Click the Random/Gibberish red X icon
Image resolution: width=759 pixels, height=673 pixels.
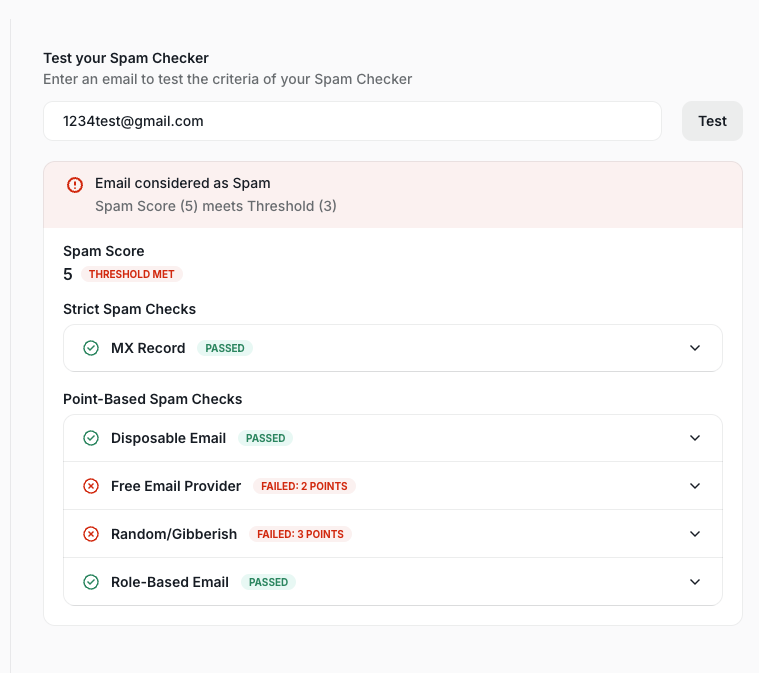tap(91, 534)
